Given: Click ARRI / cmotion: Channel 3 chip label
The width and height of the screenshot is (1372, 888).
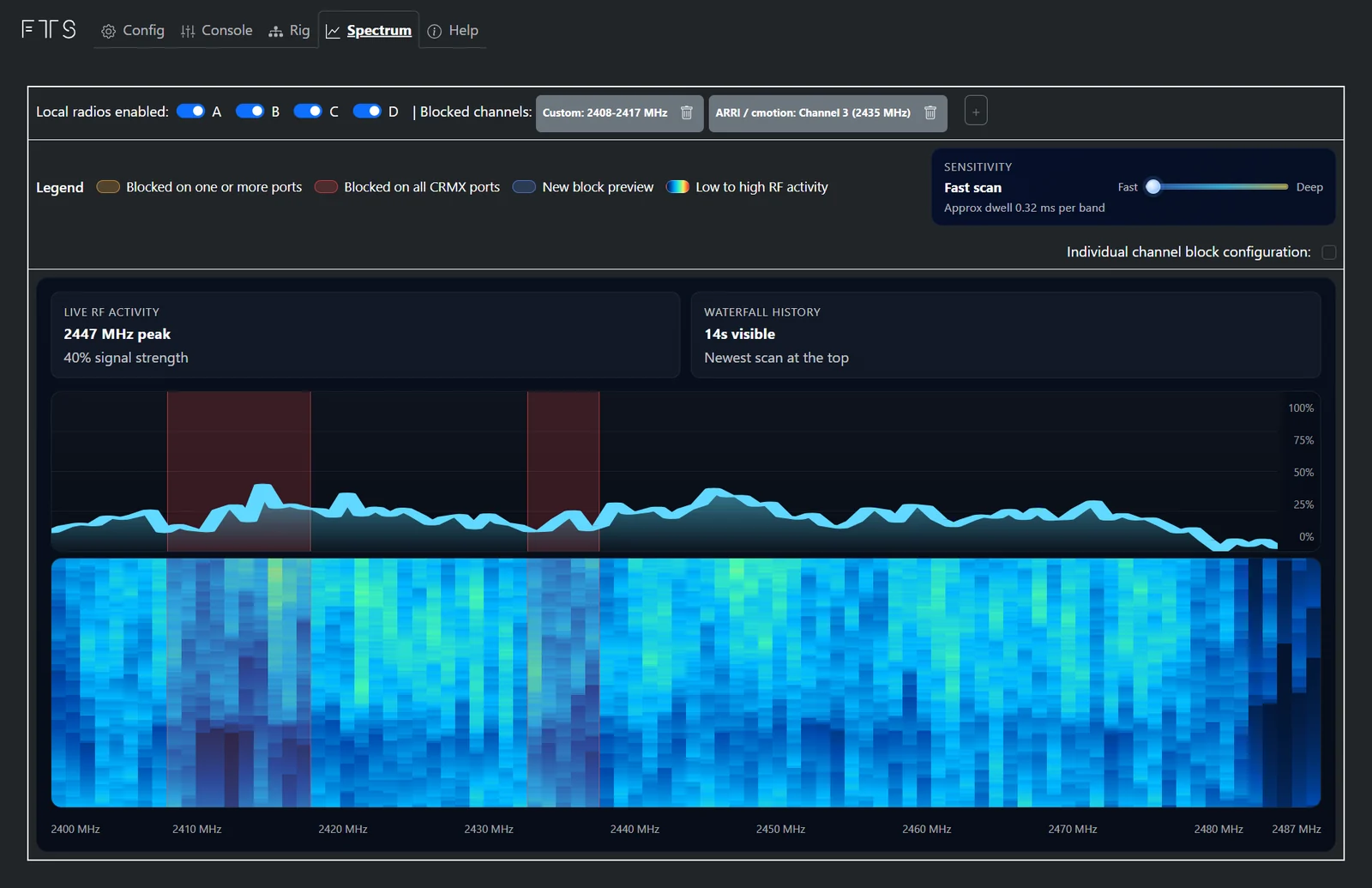Looking at the screenshot, I should click(x=813, y=112).
